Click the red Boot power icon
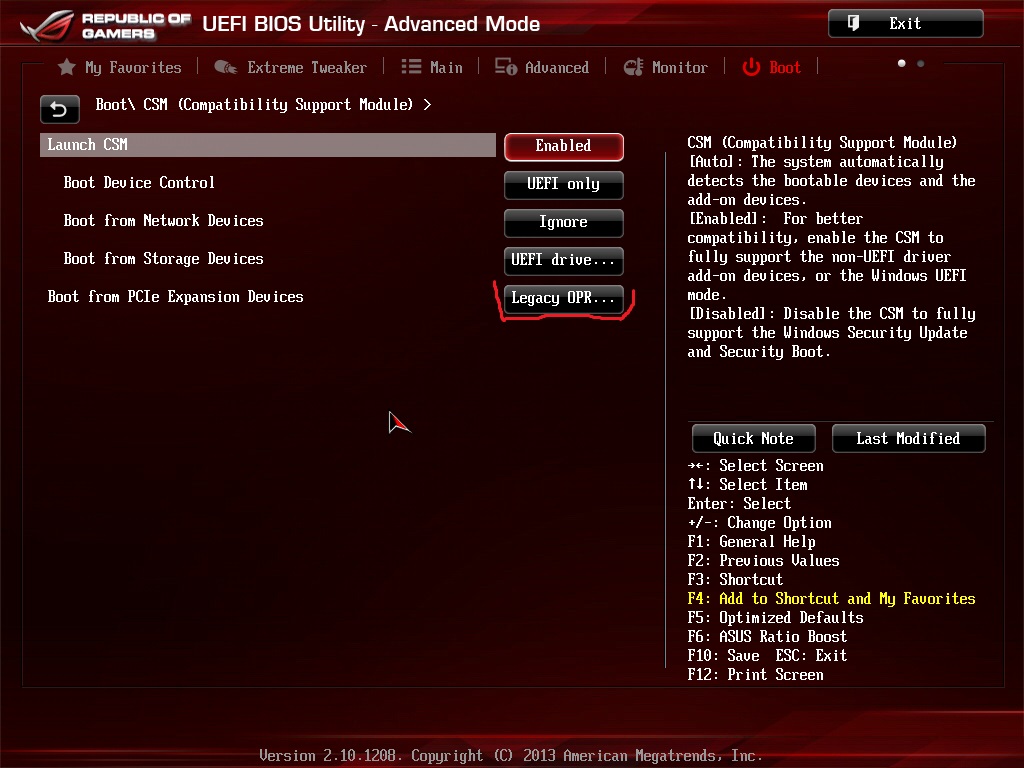Viewport: 1024px width, 768px height. 751,67
